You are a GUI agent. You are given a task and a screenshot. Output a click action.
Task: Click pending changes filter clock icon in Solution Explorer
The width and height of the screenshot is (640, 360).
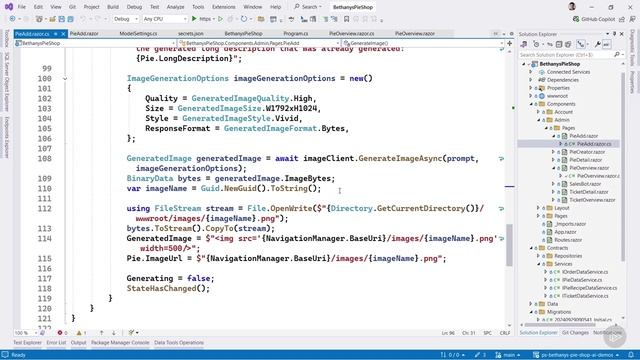(x=536, y=44)
